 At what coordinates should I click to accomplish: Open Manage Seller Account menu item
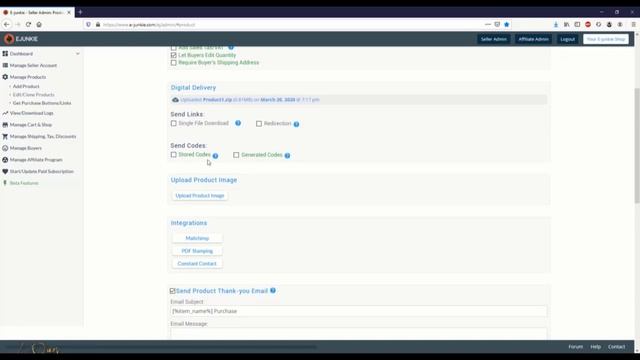pos(33,65)
